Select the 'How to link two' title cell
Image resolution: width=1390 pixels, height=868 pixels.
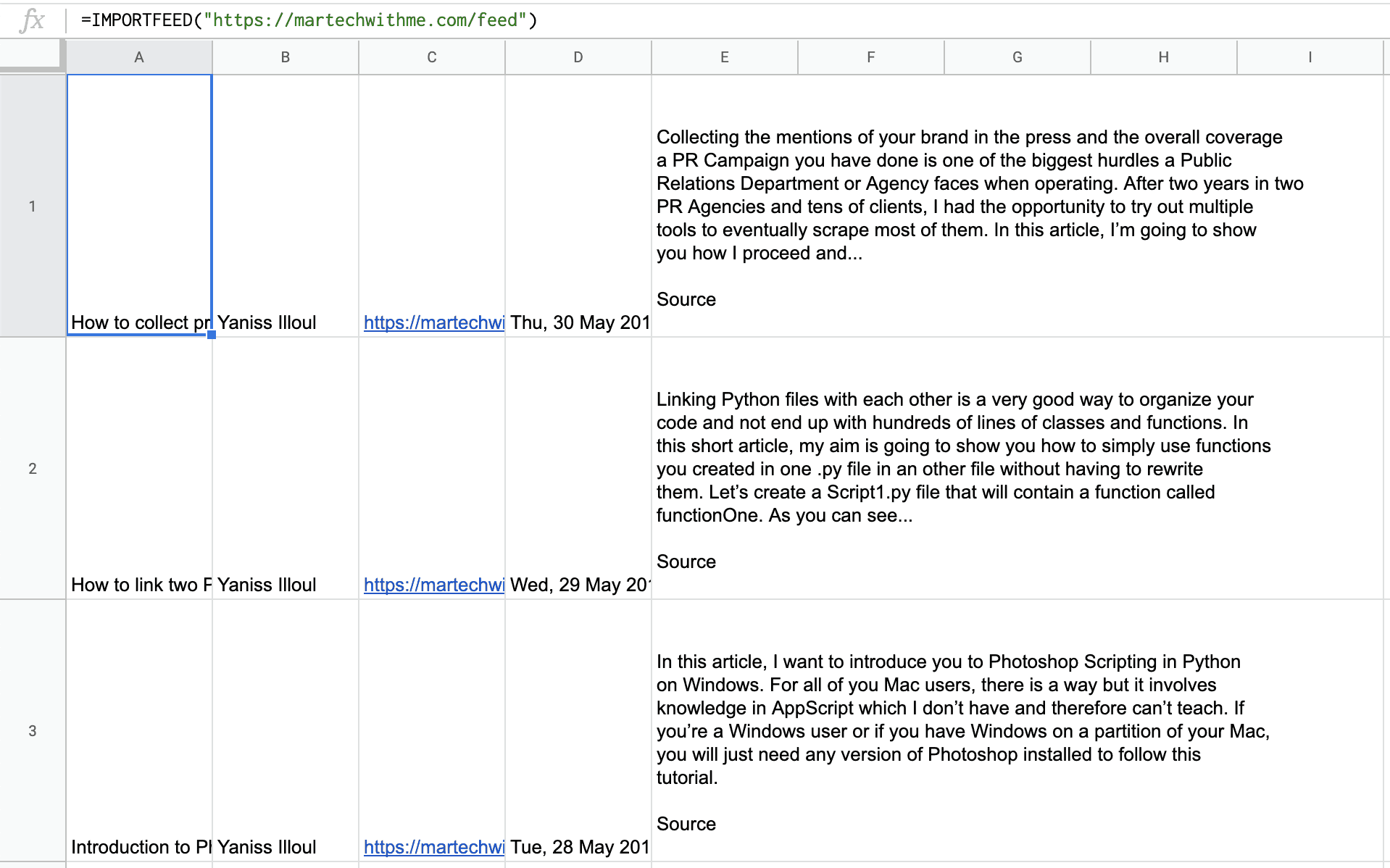[139, 468]
